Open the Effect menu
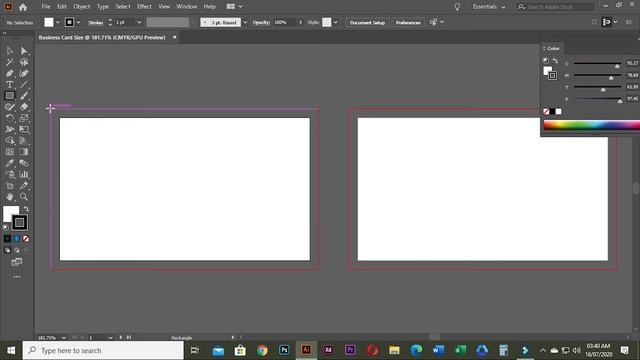Screen dimensions: 640x360 coord(144,7)
